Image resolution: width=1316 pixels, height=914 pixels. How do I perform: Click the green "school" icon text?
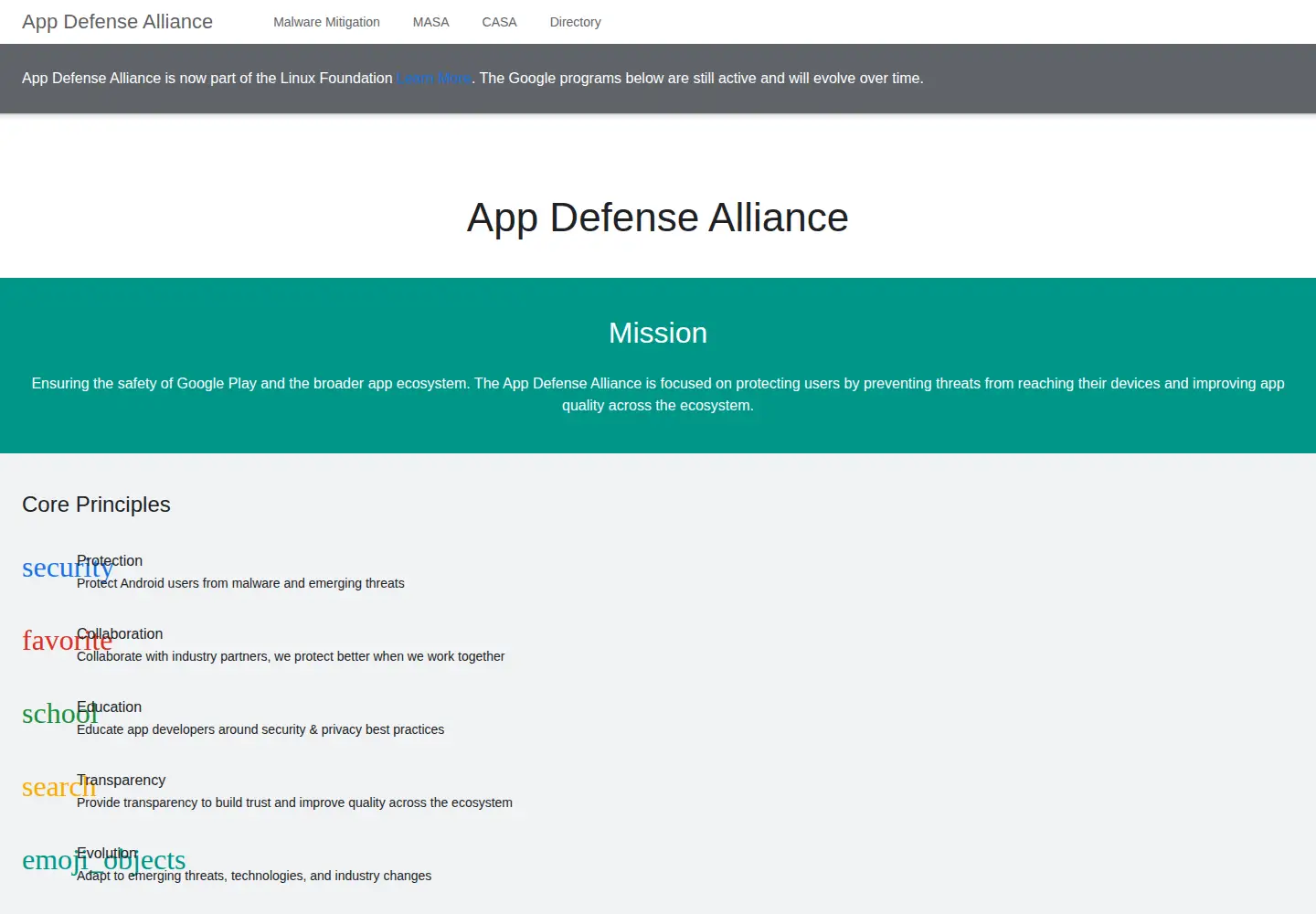click(x=59, y=715)
